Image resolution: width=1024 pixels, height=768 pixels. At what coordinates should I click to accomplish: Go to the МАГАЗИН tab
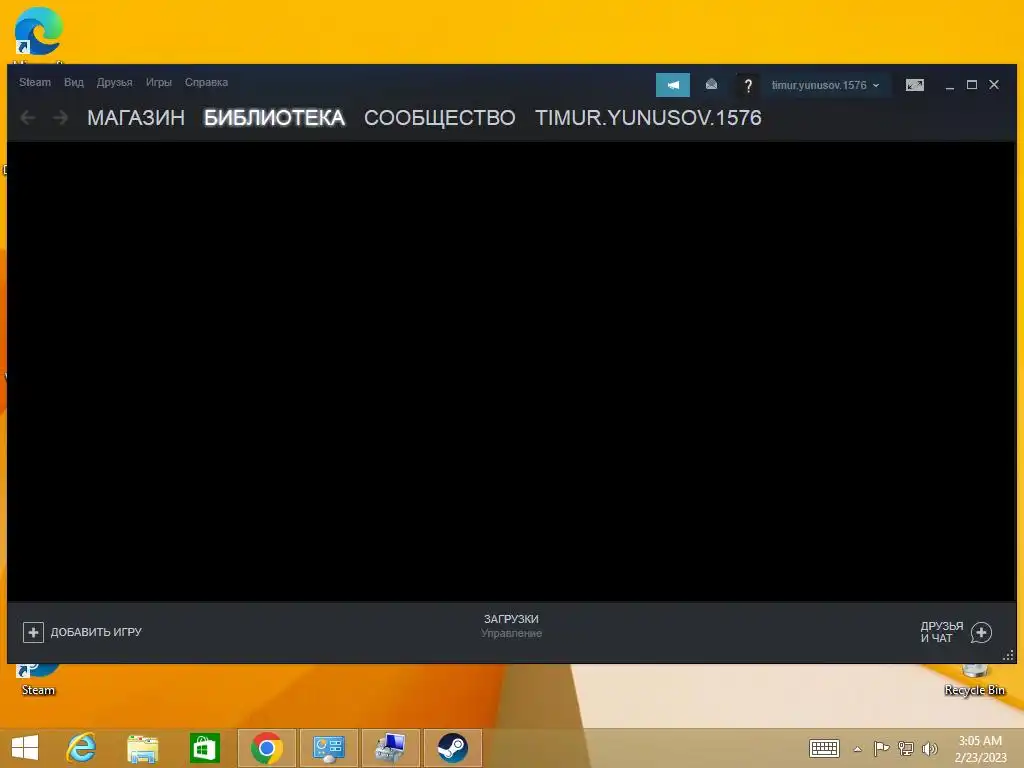136,118
